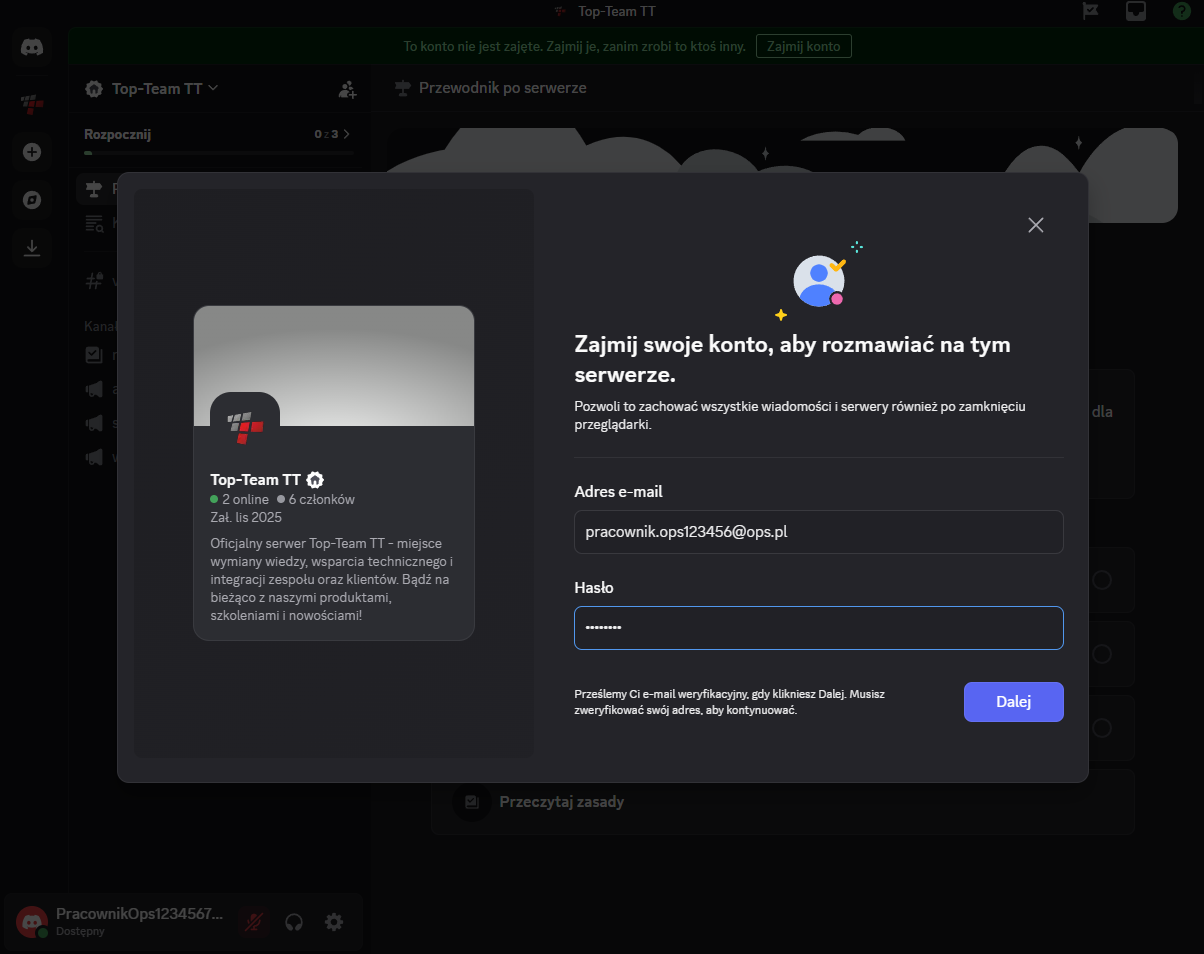Open user settings gear icon
The width and height of the screenshot is (1204, 954).
[334, 922]
